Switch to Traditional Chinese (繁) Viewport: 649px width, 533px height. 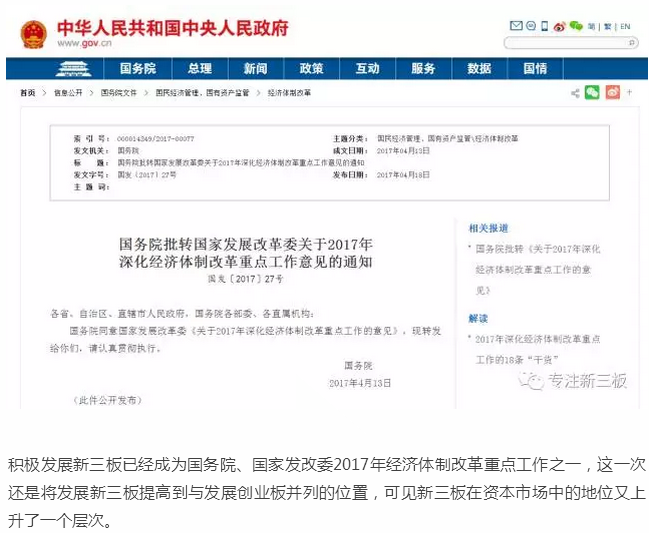(x=608, y=26)
